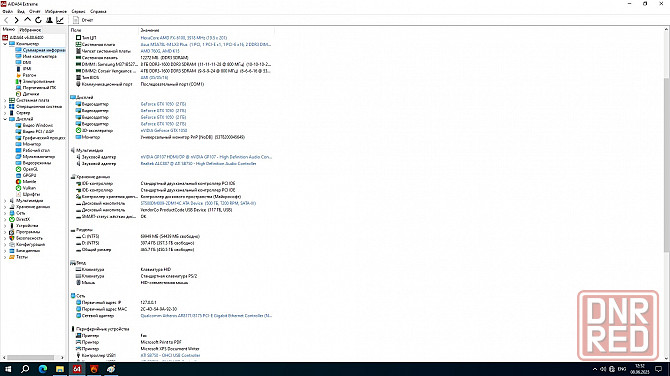Select Суммарная информация in the tree
670x376 pixels.
41,50
